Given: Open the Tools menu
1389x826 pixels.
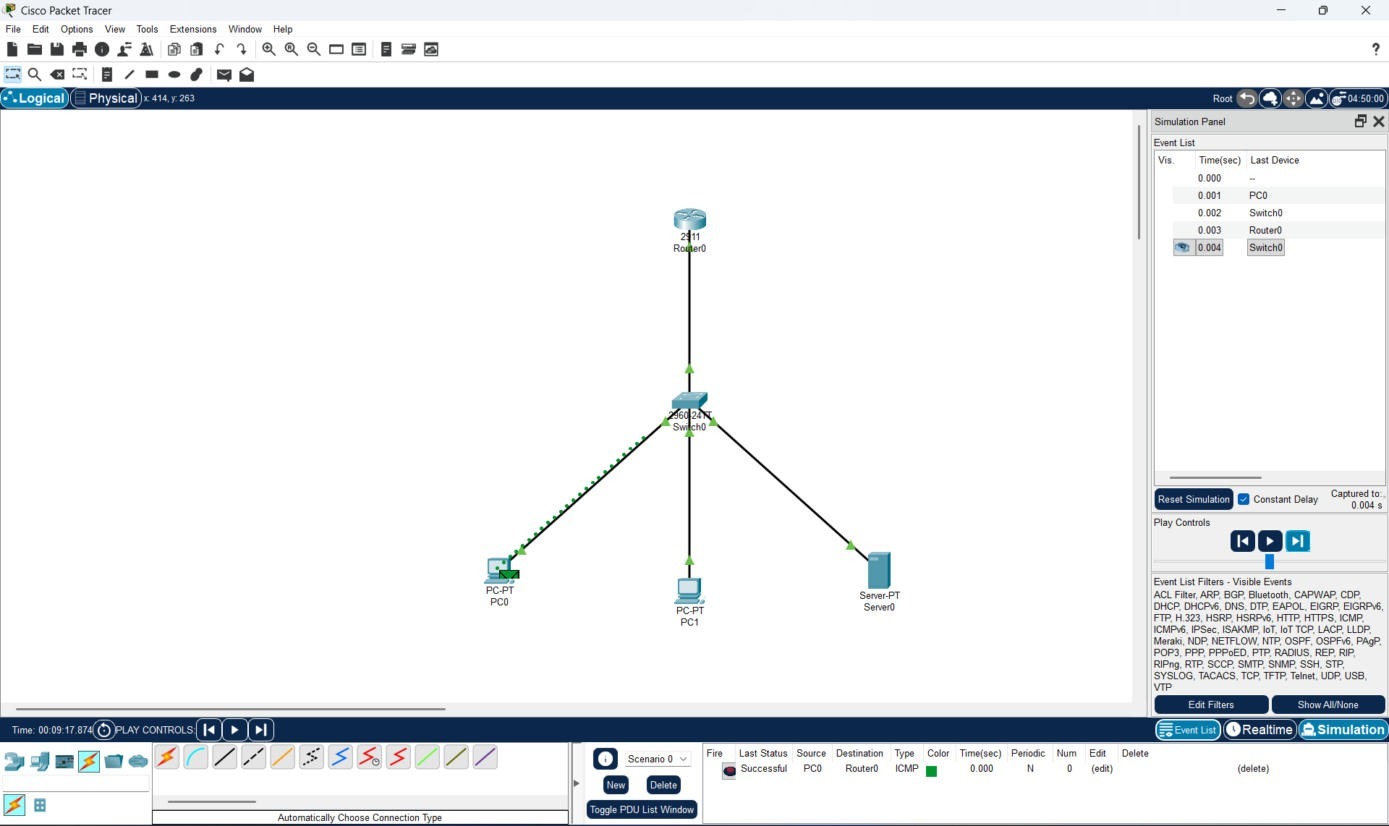Looking at the screenshot, I should pyautogui.click(x=147, y=29).
